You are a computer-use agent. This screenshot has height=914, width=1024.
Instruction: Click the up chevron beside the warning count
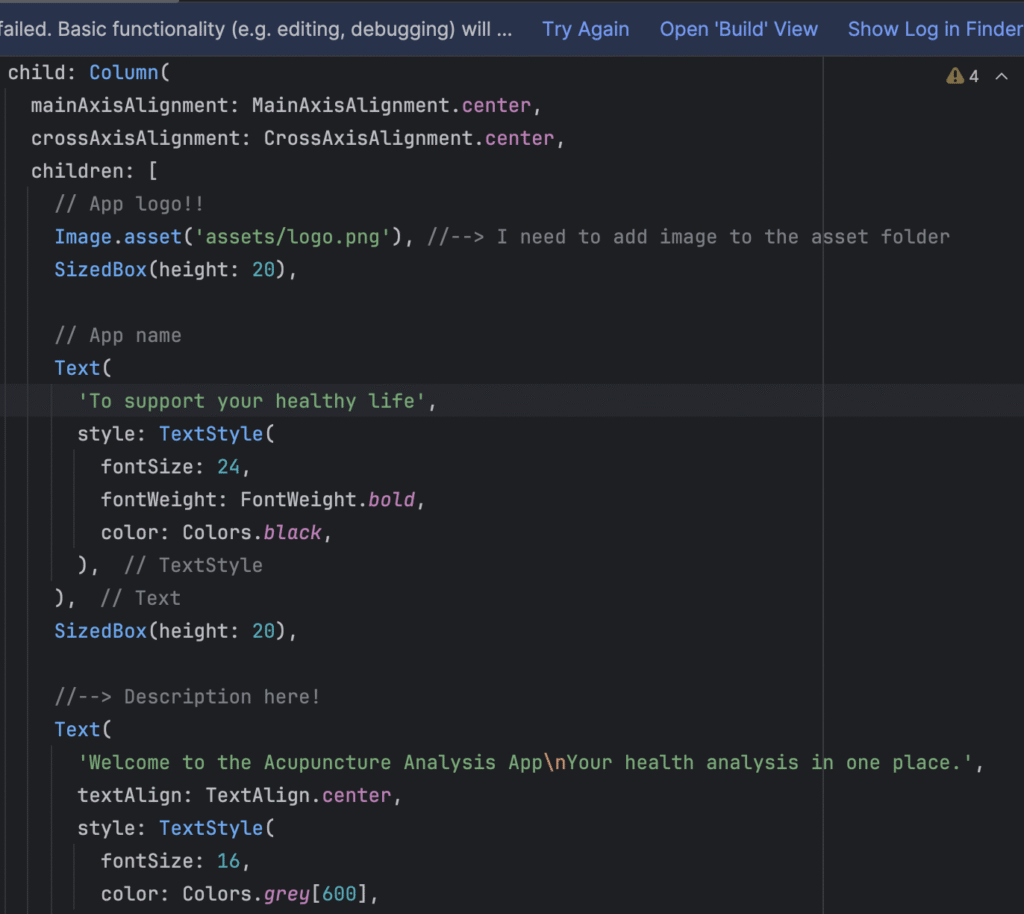coord(1001,76)
